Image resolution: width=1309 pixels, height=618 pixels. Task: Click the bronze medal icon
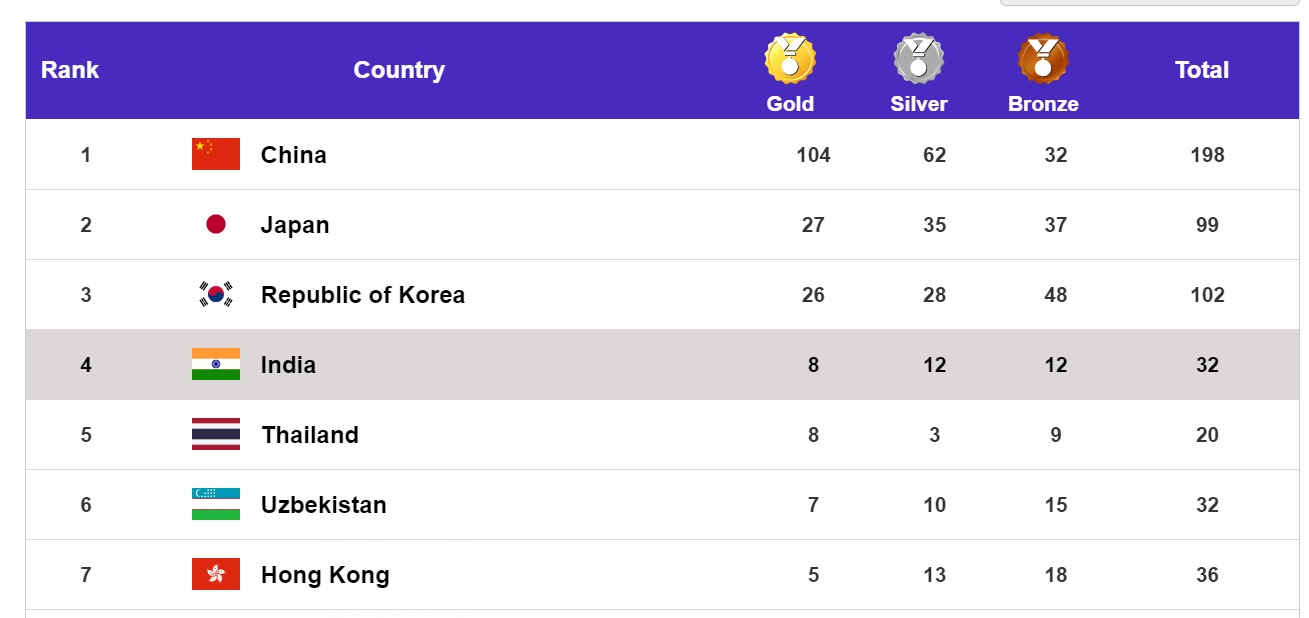(1043, 58)
